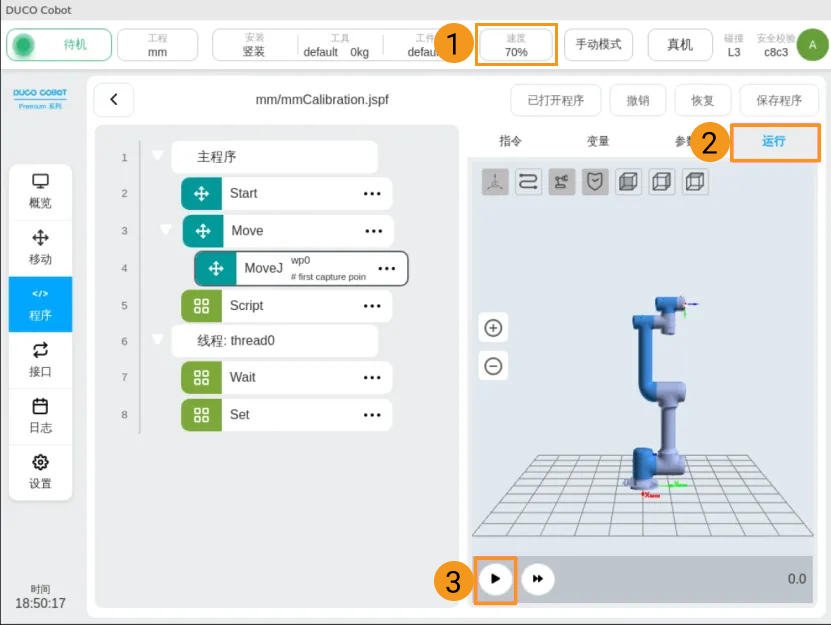This screenshot has width=831, height=625.
Task: Click the MoveJ node move icon
Action: (216, 269)
